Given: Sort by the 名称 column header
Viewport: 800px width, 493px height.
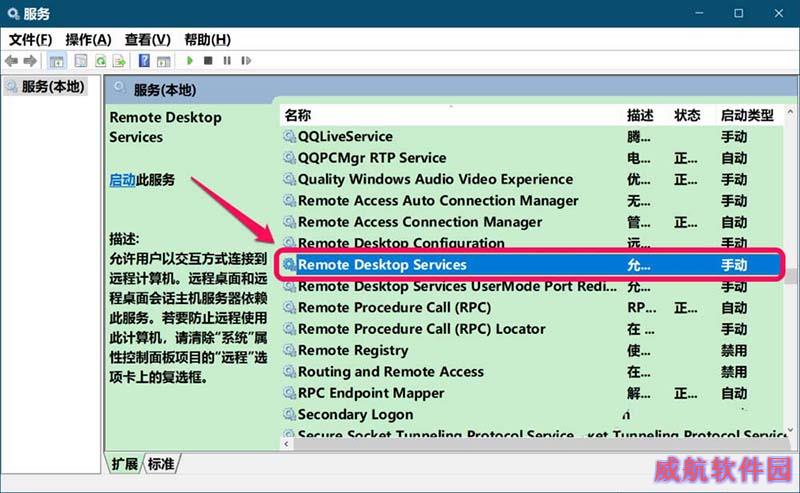Looking at the screenshot, I should click(x=298, y=115).
